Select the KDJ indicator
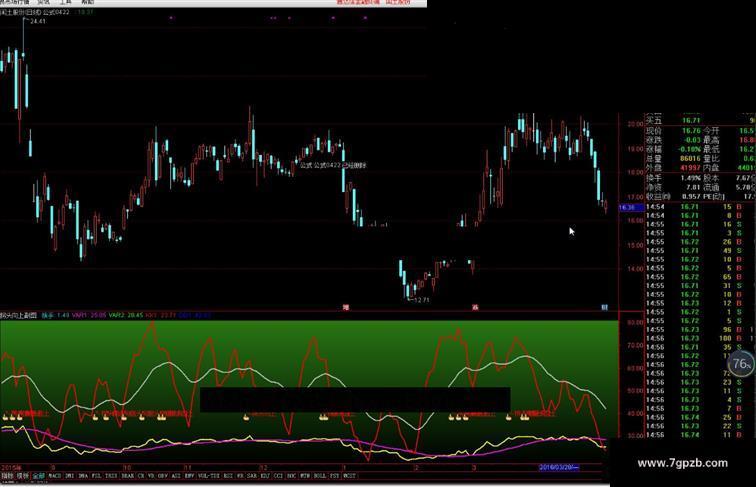Screen dimensions: 756x487 click(265, 476)
